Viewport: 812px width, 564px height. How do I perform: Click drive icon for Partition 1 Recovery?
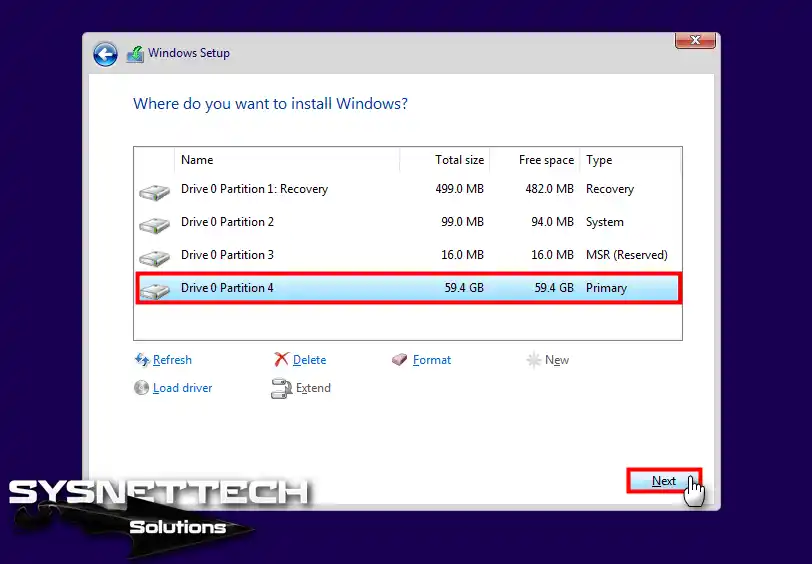coord(155,190)
